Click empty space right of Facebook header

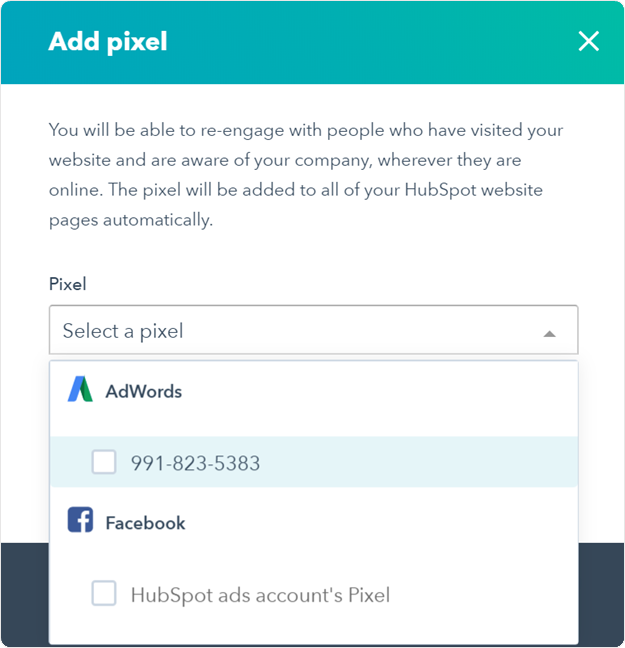coord(400,522)
